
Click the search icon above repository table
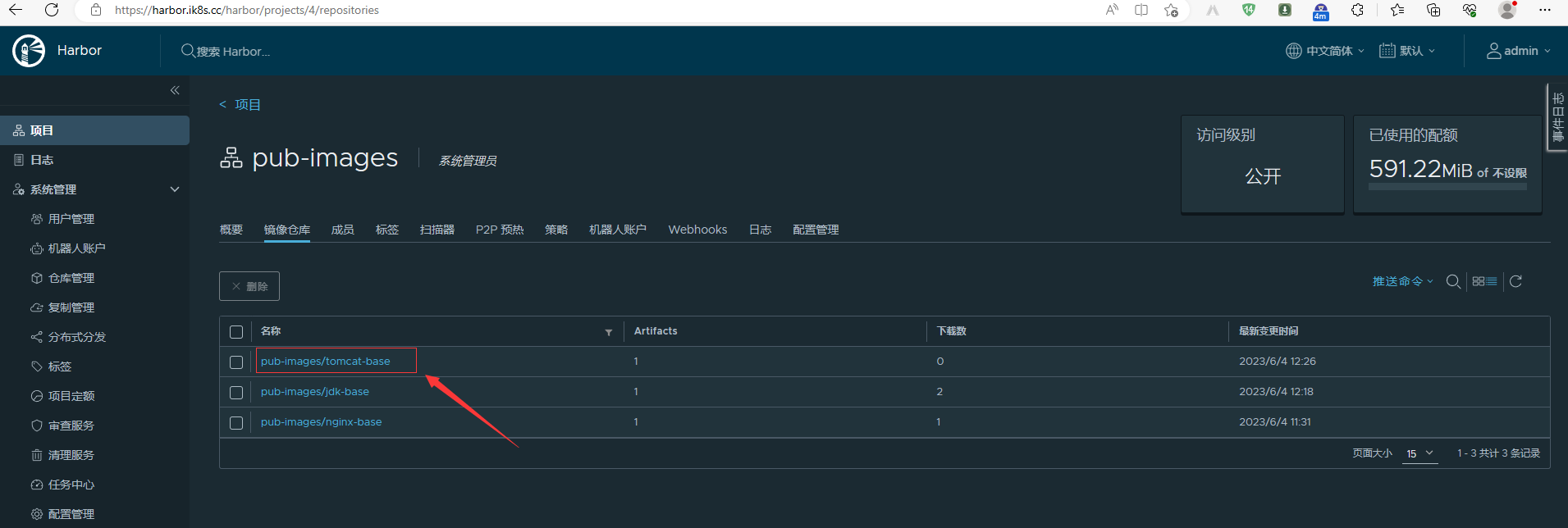(1452, 281)
